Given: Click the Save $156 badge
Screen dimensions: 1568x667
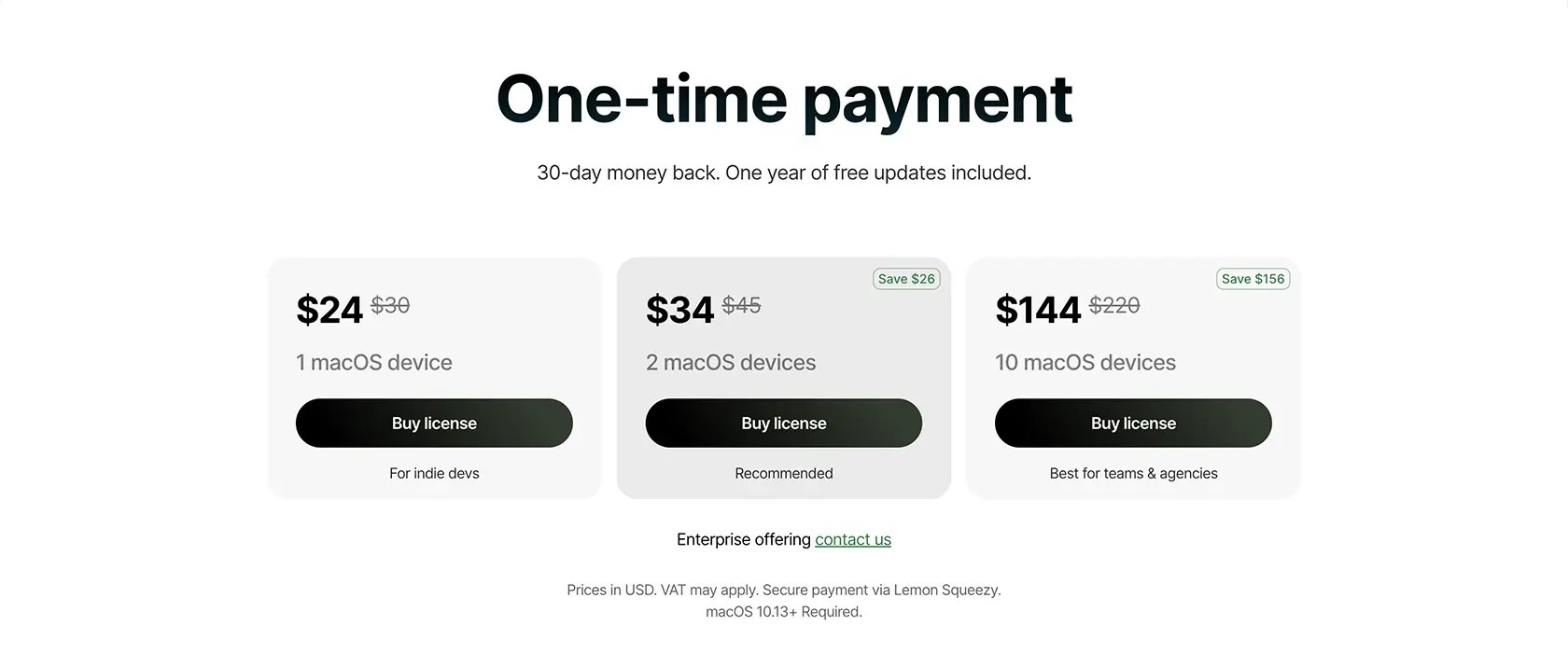Looking at the screenshot, I should [1253, 279].
